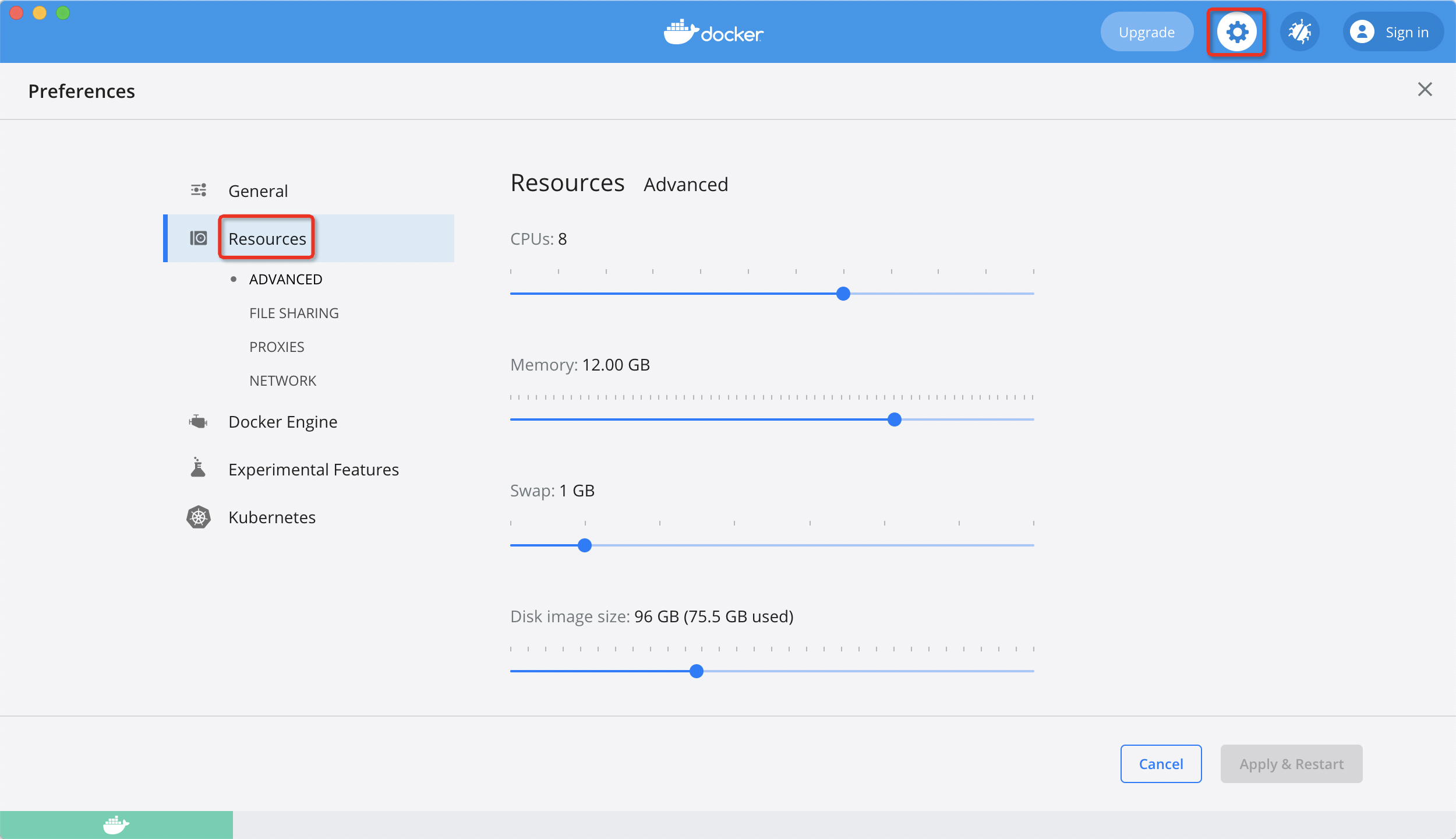Expand the NETWORK sub-menu item
The image size is (1456, 839).
tap(283, 380)
